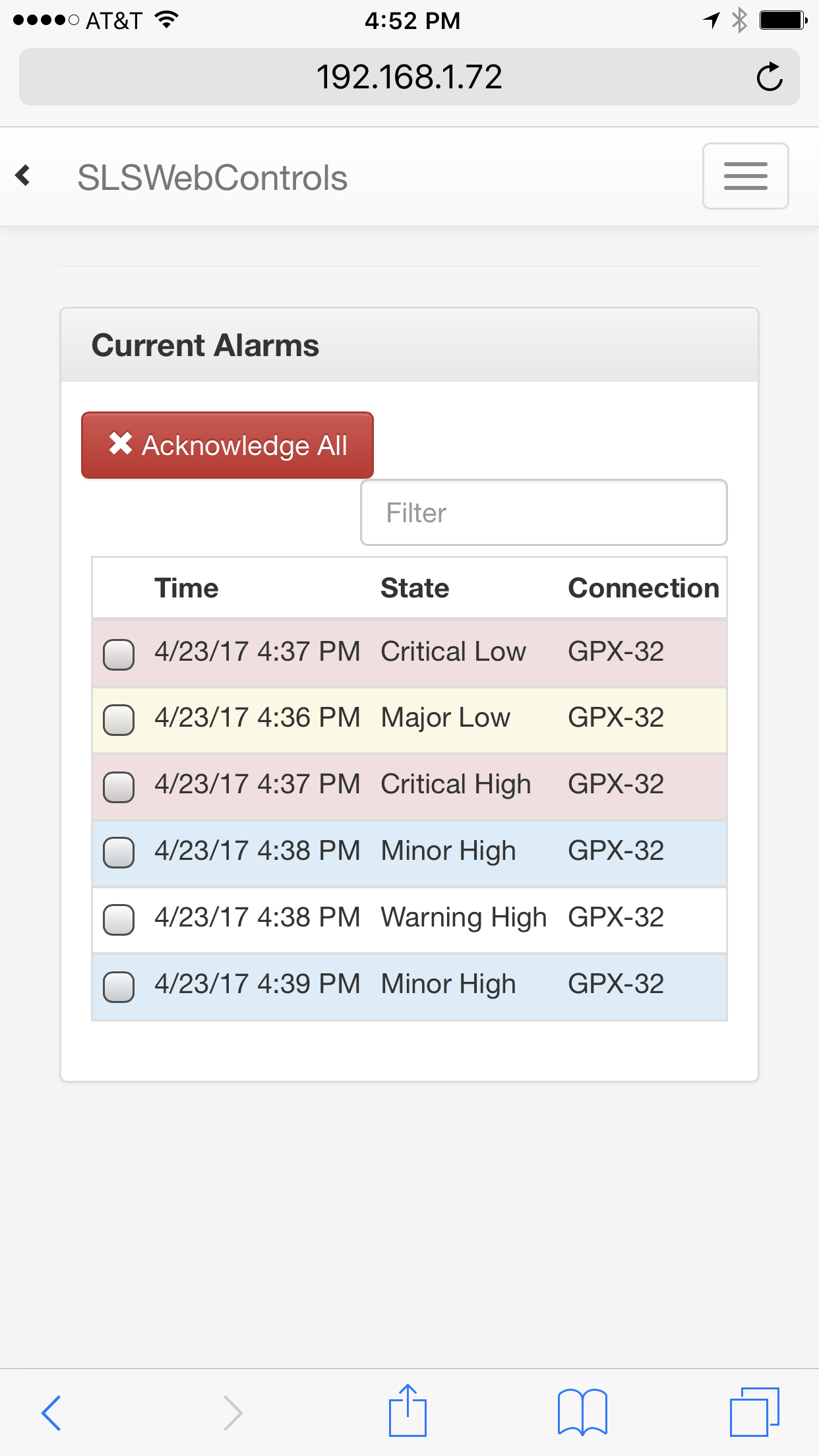Tap the 192.168.1.72 address bar

409,77
